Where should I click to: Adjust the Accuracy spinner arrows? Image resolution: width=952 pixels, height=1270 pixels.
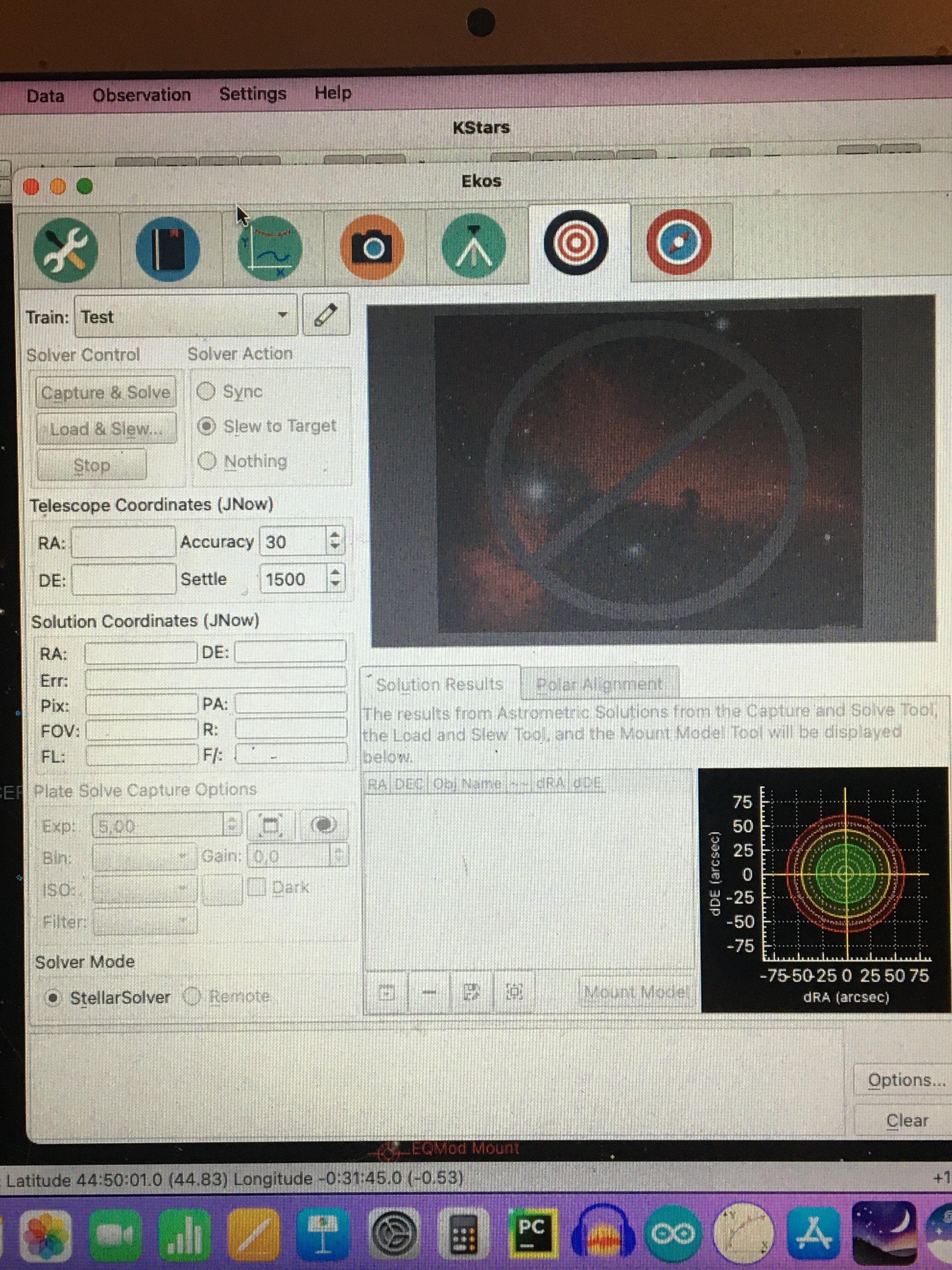[x=335, y=541]
